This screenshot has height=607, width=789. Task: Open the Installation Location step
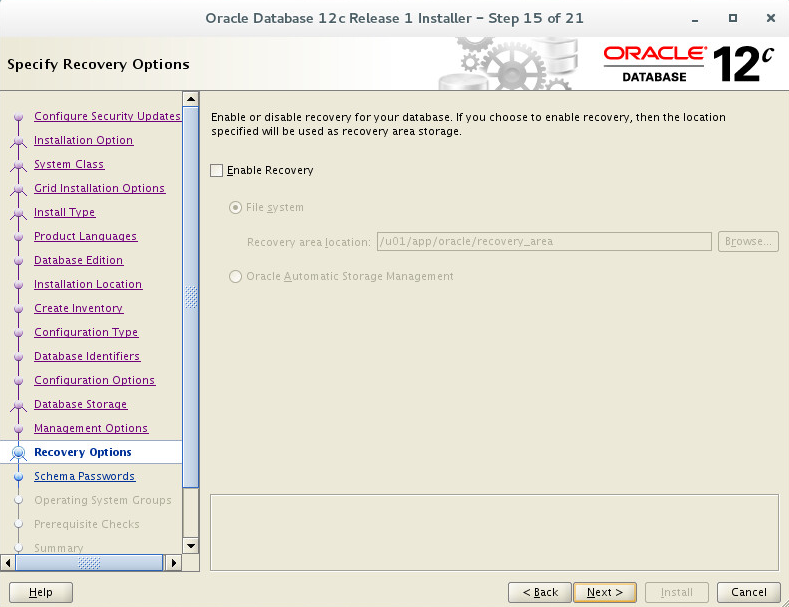[x=88, y=284]
